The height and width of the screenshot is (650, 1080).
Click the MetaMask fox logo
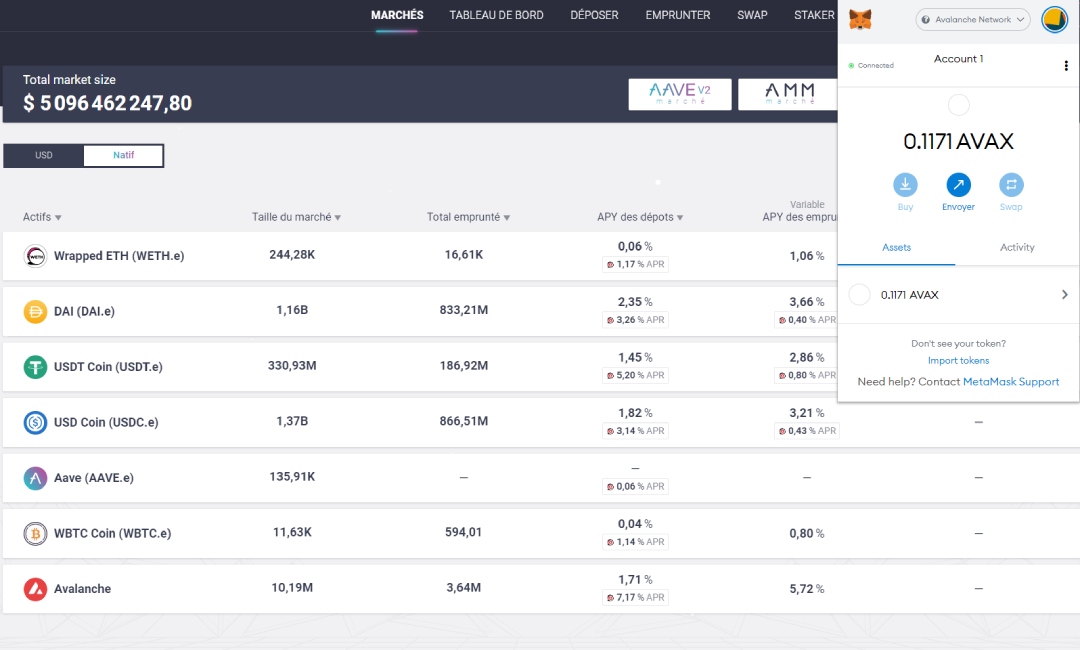pyautogui.click(x=860, y=19)
